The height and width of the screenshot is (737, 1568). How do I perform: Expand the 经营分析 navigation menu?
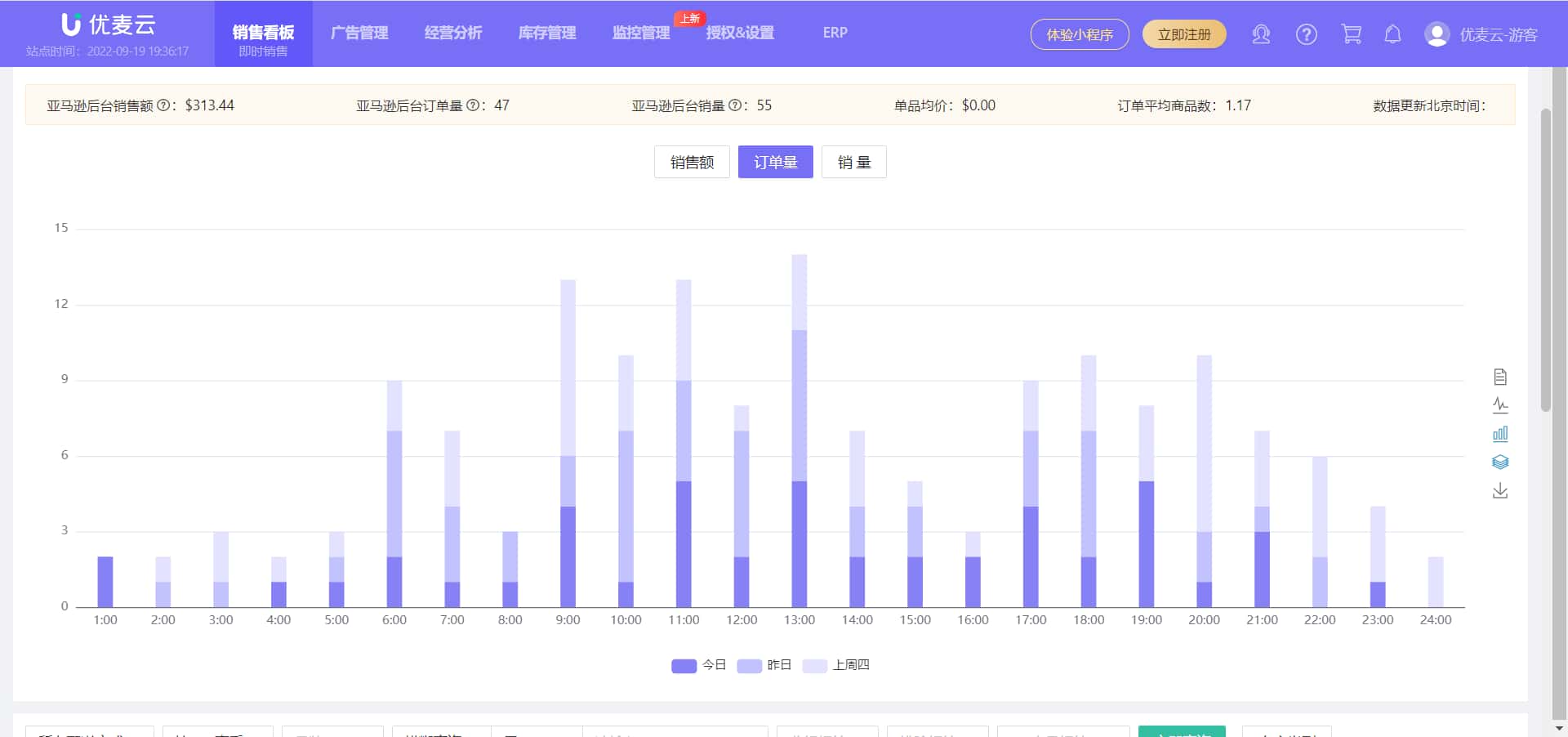[453, 33]
